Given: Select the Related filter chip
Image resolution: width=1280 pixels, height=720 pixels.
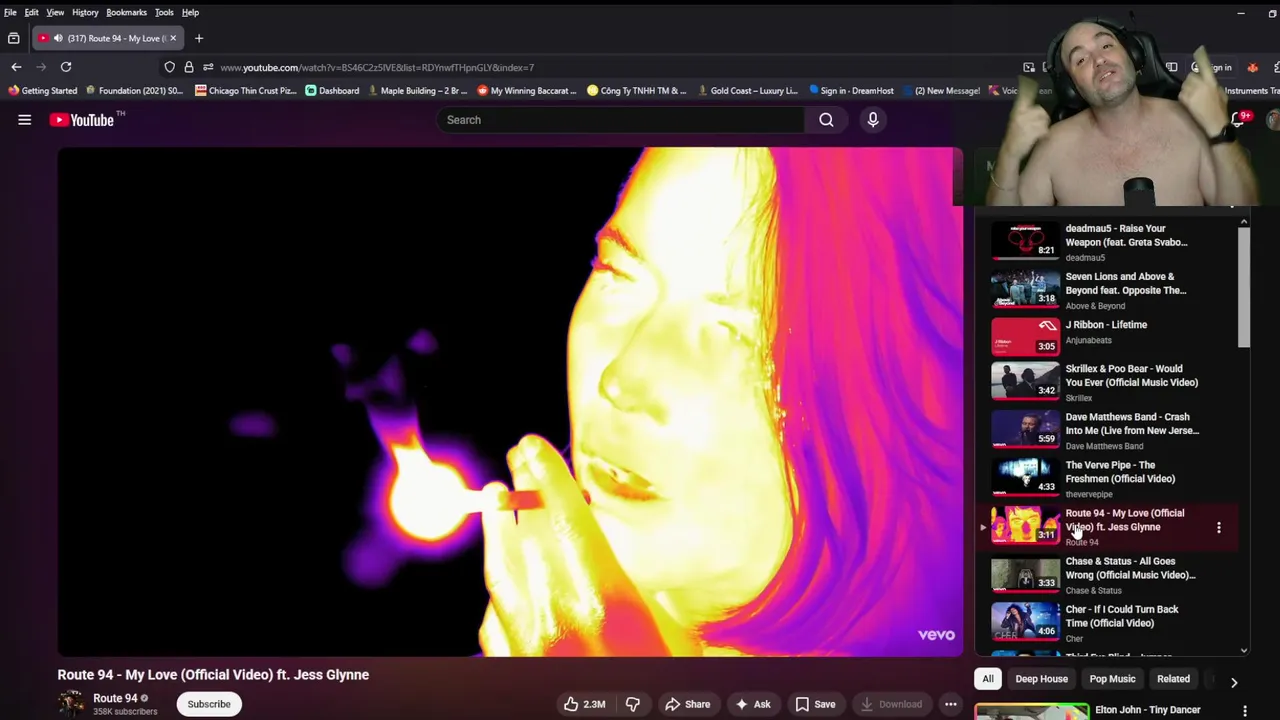Looking at the screenshot, I should 1173,679.
